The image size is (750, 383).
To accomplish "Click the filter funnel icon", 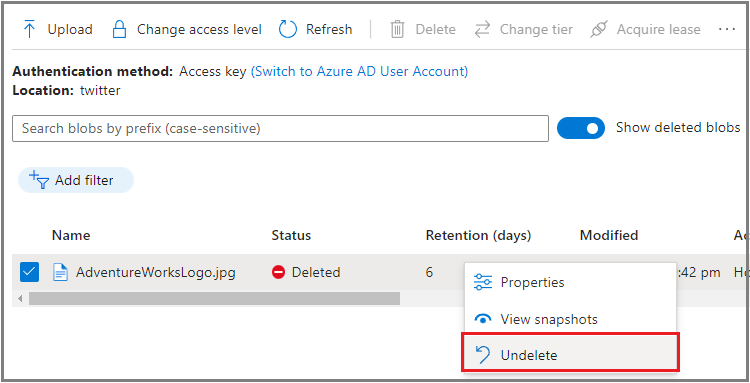I will click(x=39, y=180).
